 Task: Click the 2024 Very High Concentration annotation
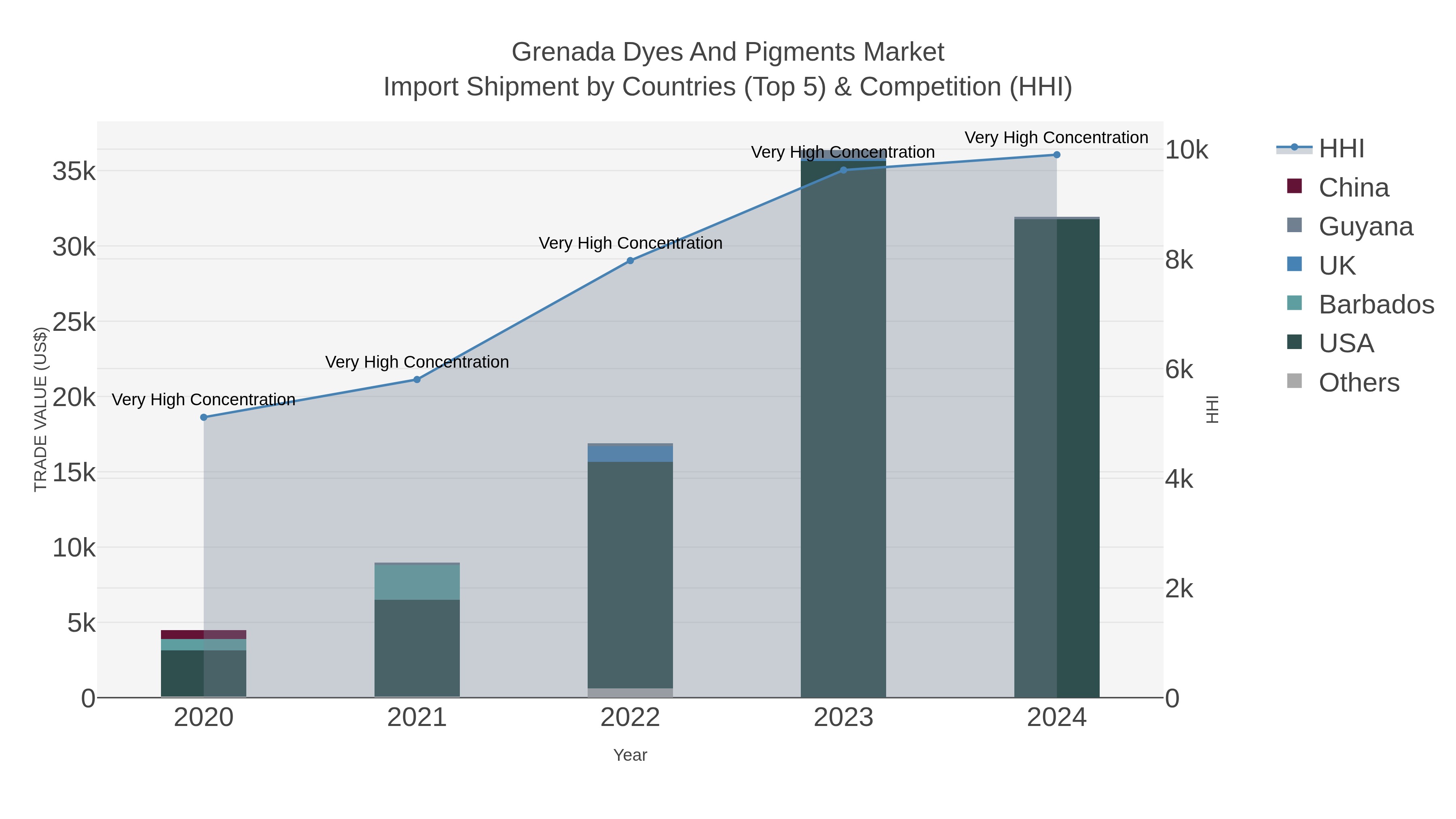coord(1056,138)
